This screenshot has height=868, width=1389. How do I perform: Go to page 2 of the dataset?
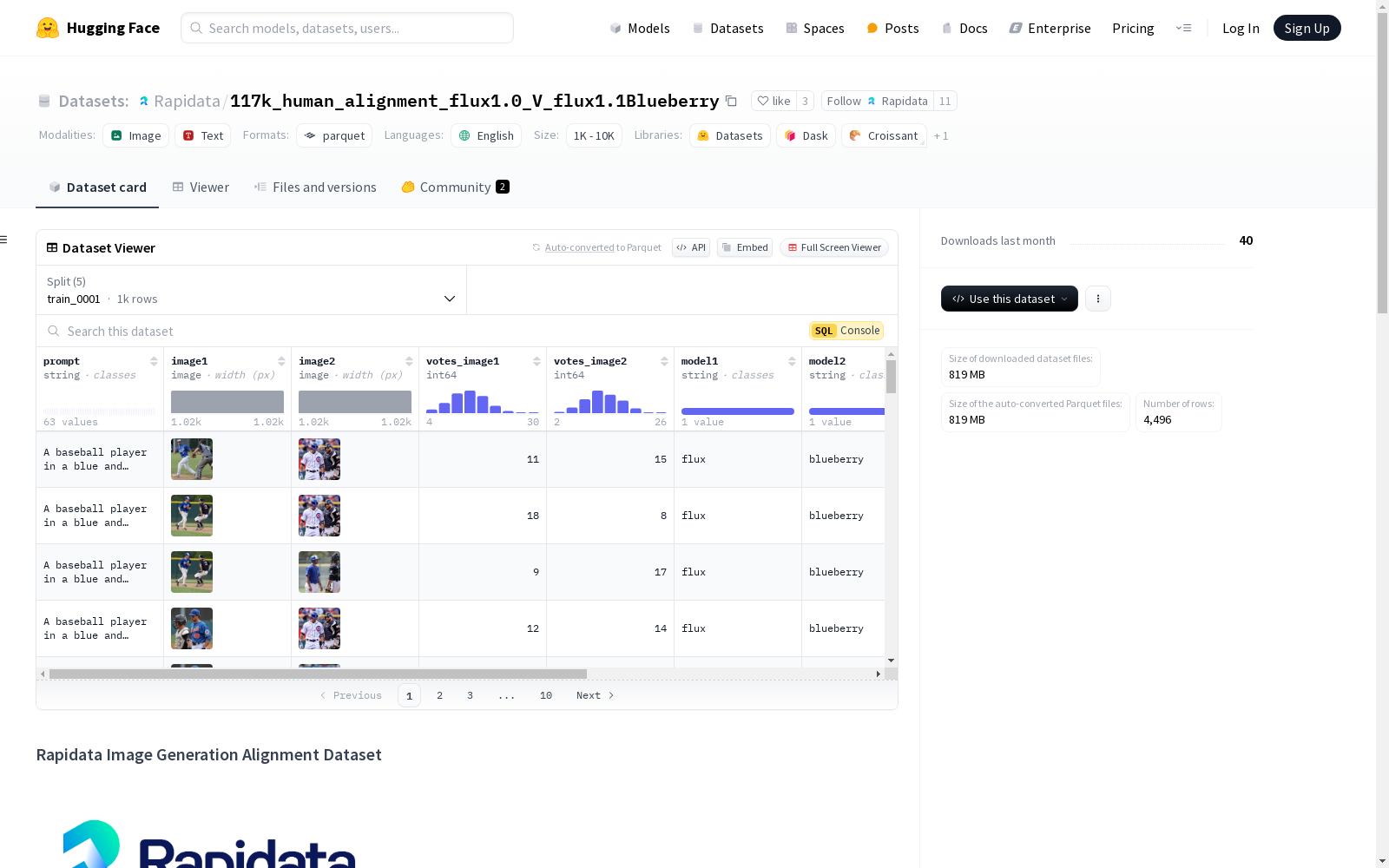(440, 695)
